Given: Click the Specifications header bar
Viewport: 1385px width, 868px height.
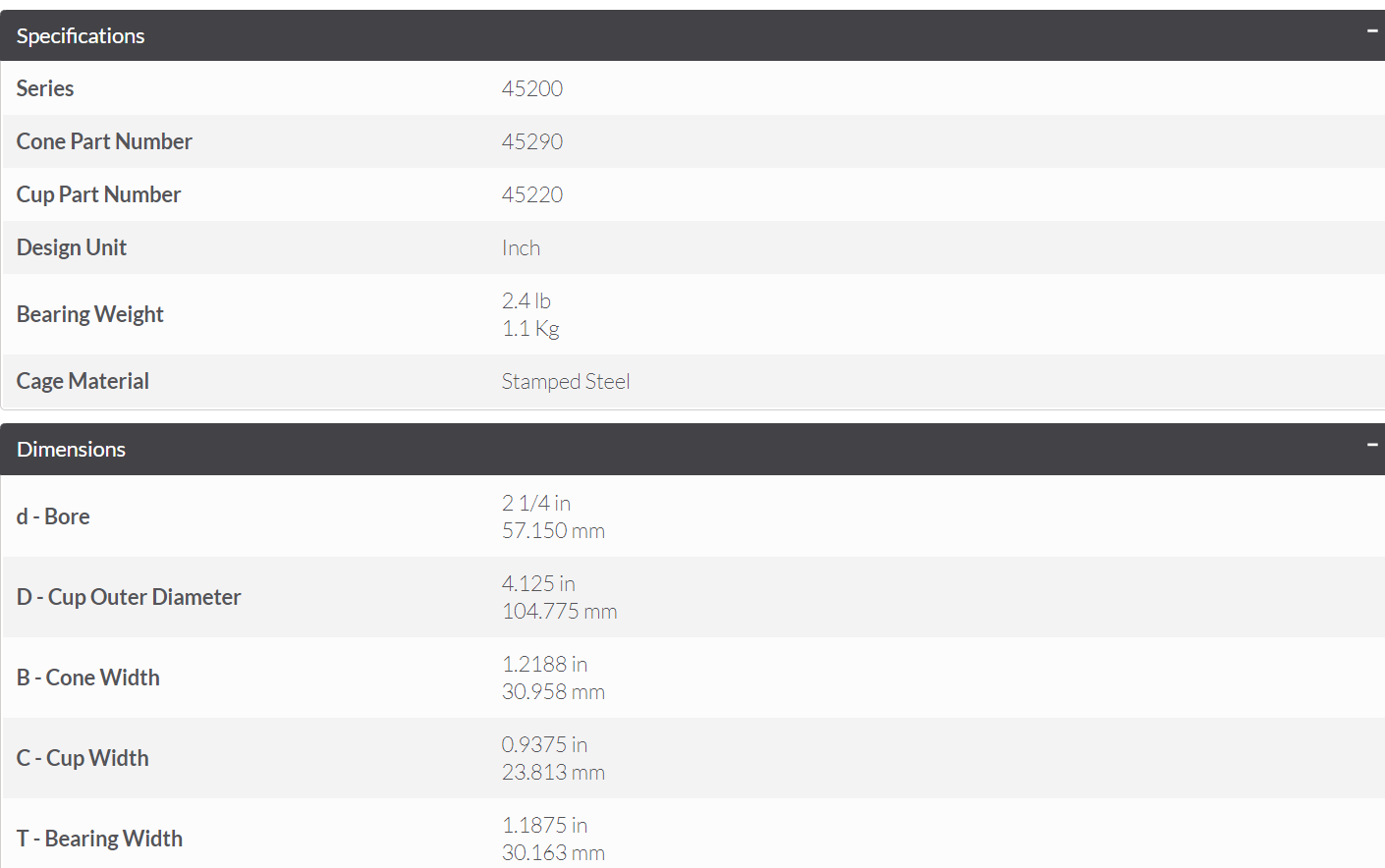Looking at the screenshot, I should pyautogui.click(x=692, y=35).
